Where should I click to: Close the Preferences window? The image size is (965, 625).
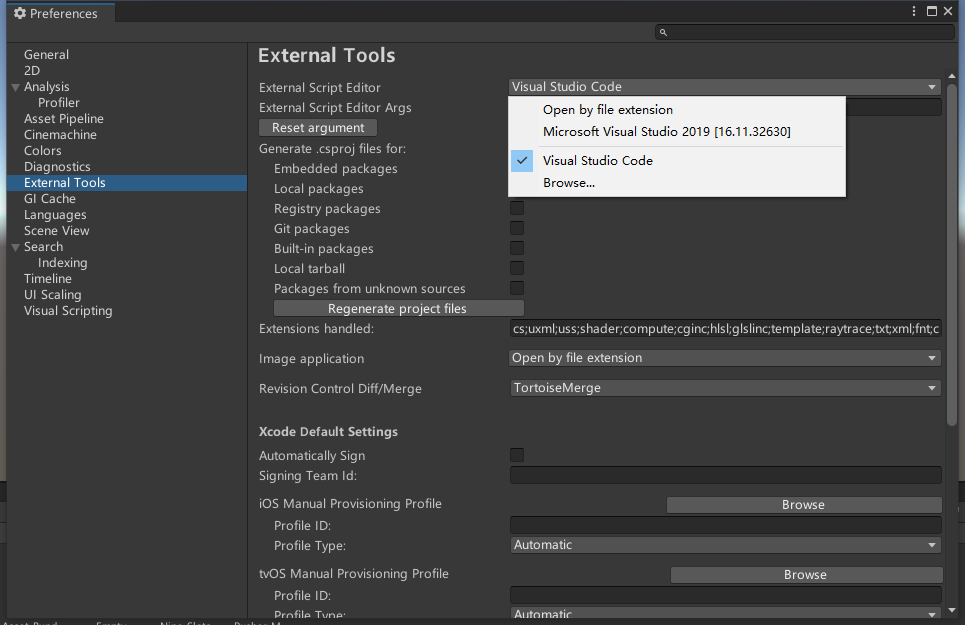tap(948, 11)
